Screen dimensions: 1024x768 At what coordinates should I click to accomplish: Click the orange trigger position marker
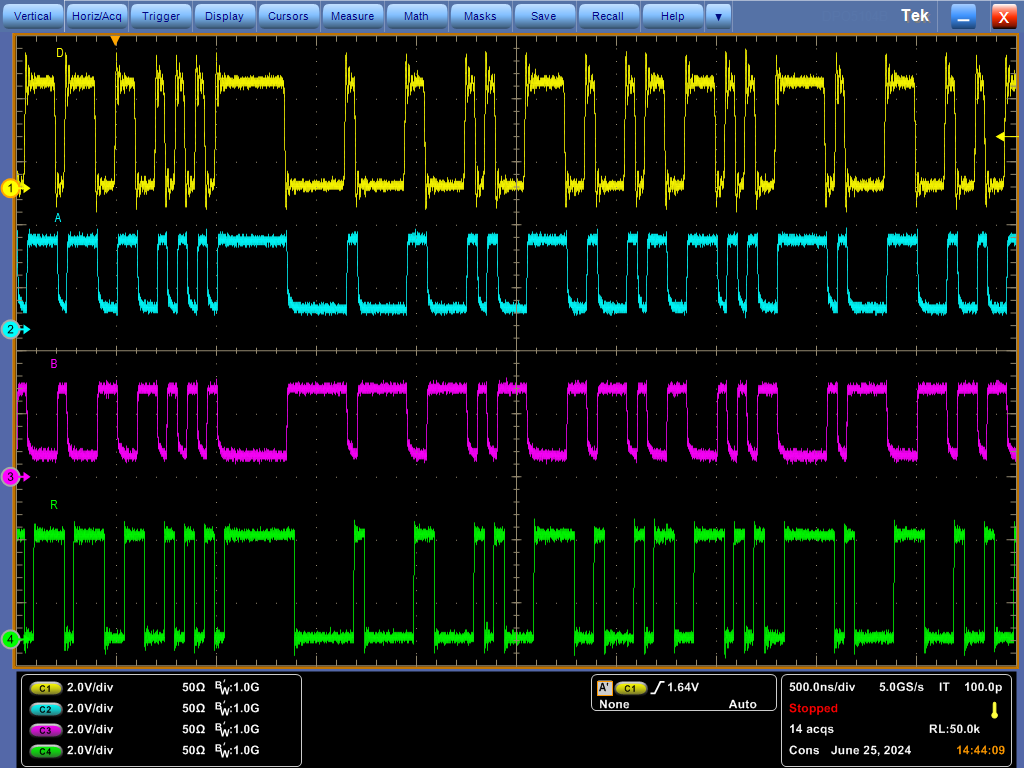(x=113, y=39)
